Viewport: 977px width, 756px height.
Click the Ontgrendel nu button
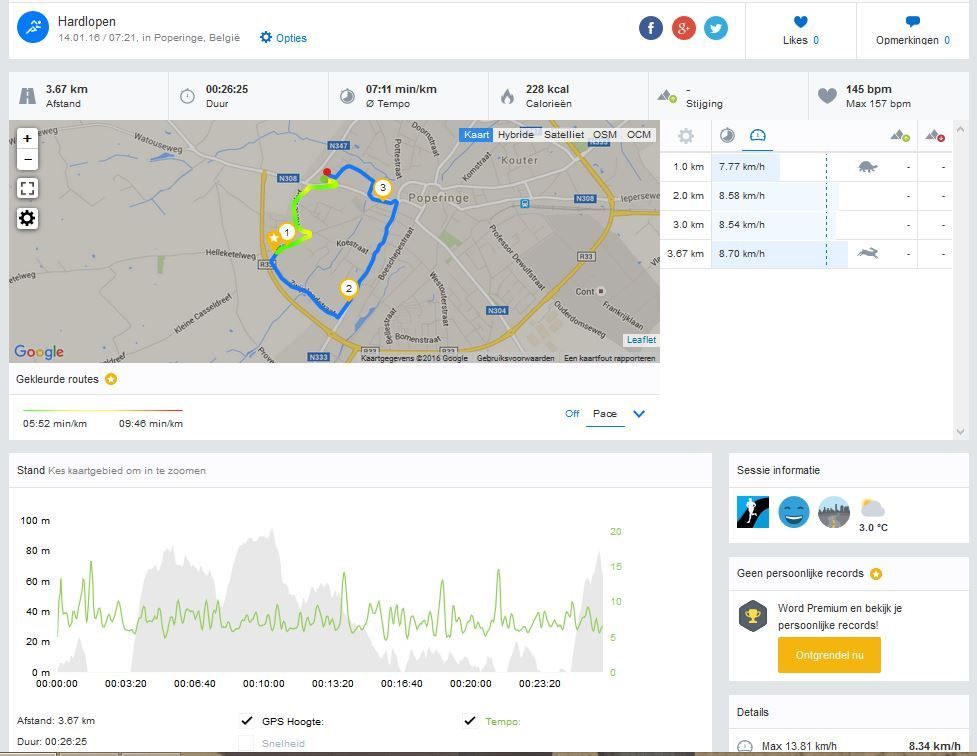[x=829, y=655]
